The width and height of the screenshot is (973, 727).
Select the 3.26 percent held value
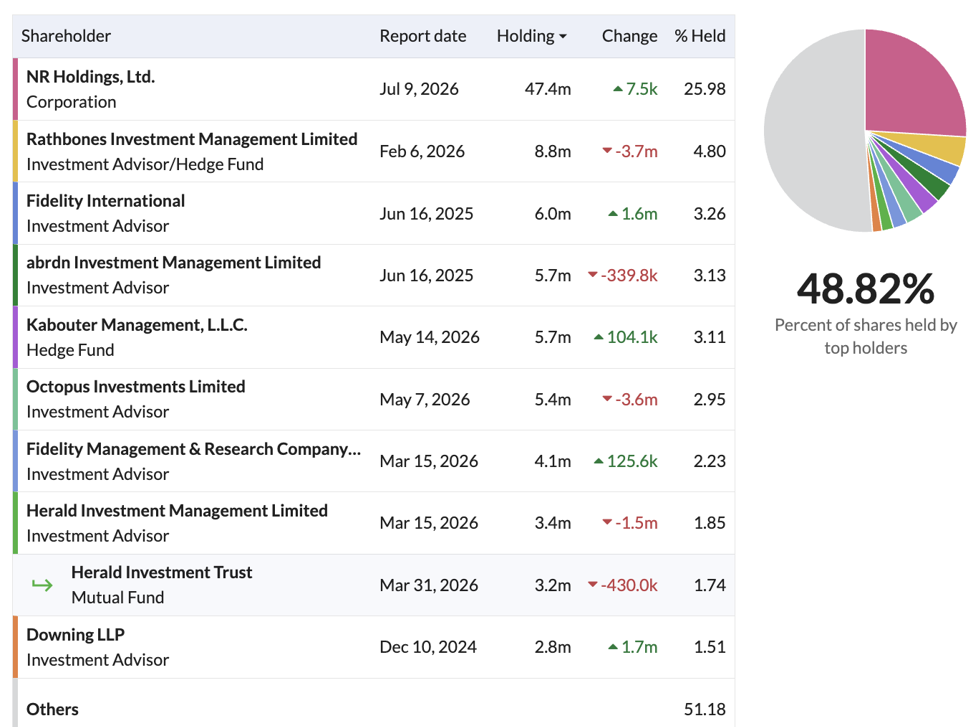(x=709, y=213)
